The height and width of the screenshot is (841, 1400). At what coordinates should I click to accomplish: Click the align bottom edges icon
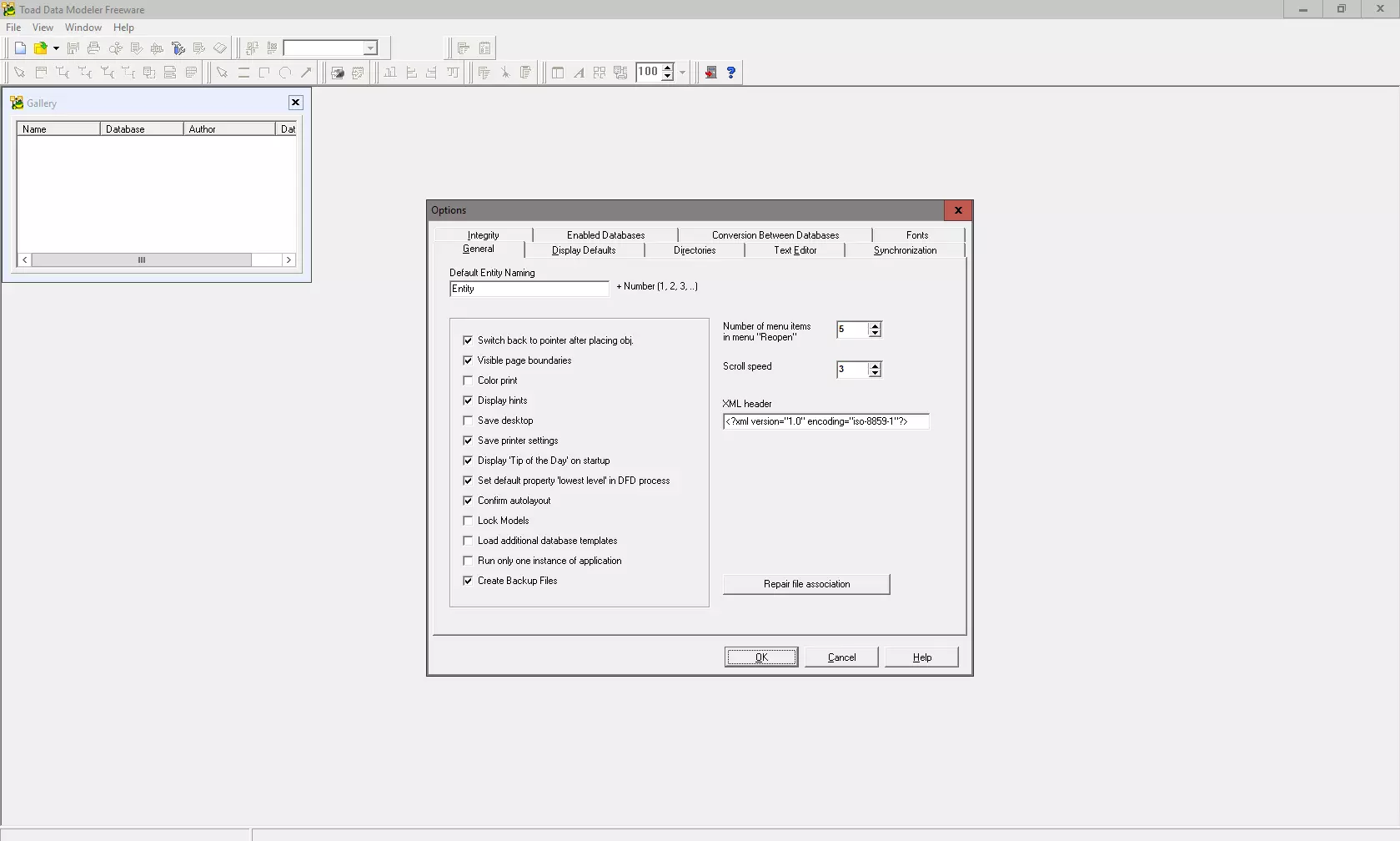pyautogui.click(x=390, y=73)
